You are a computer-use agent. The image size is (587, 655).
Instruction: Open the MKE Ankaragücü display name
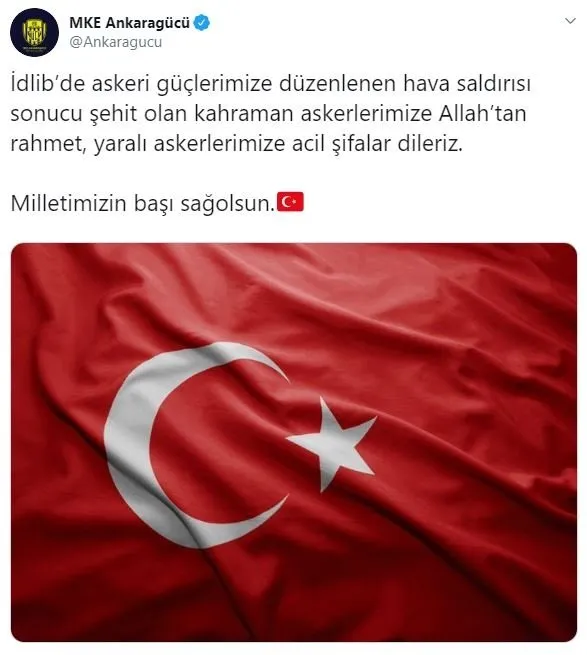point(130,23)
